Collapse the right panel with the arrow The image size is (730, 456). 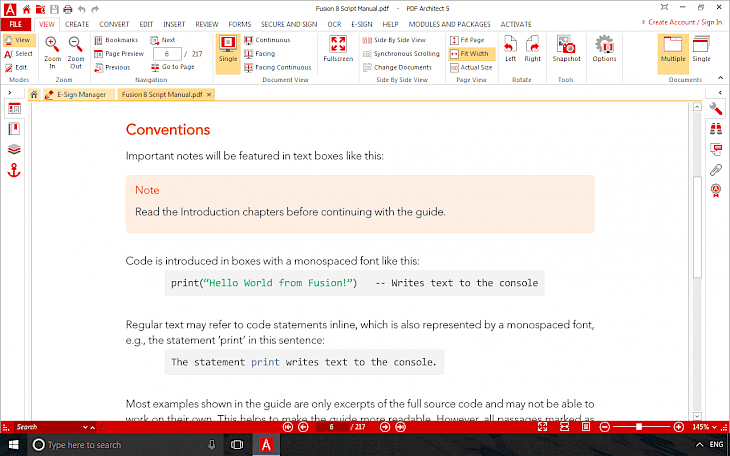pyautogui.click(x=720, y=93)
